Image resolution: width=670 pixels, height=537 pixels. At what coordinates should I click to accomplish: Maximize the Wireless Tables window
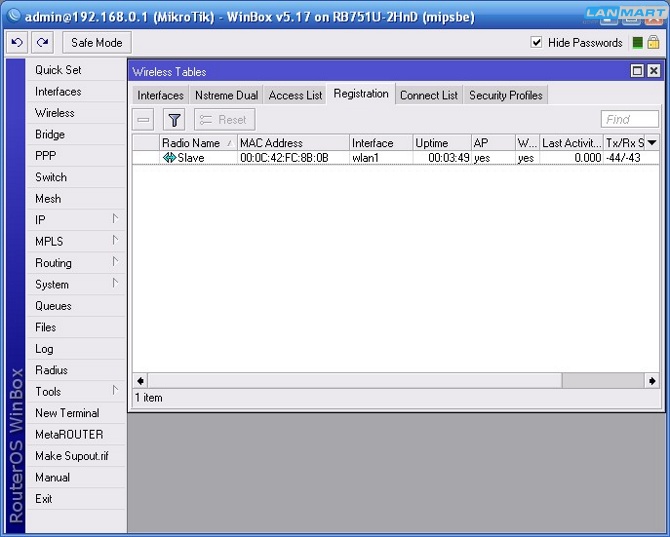[x=637, y=71]
